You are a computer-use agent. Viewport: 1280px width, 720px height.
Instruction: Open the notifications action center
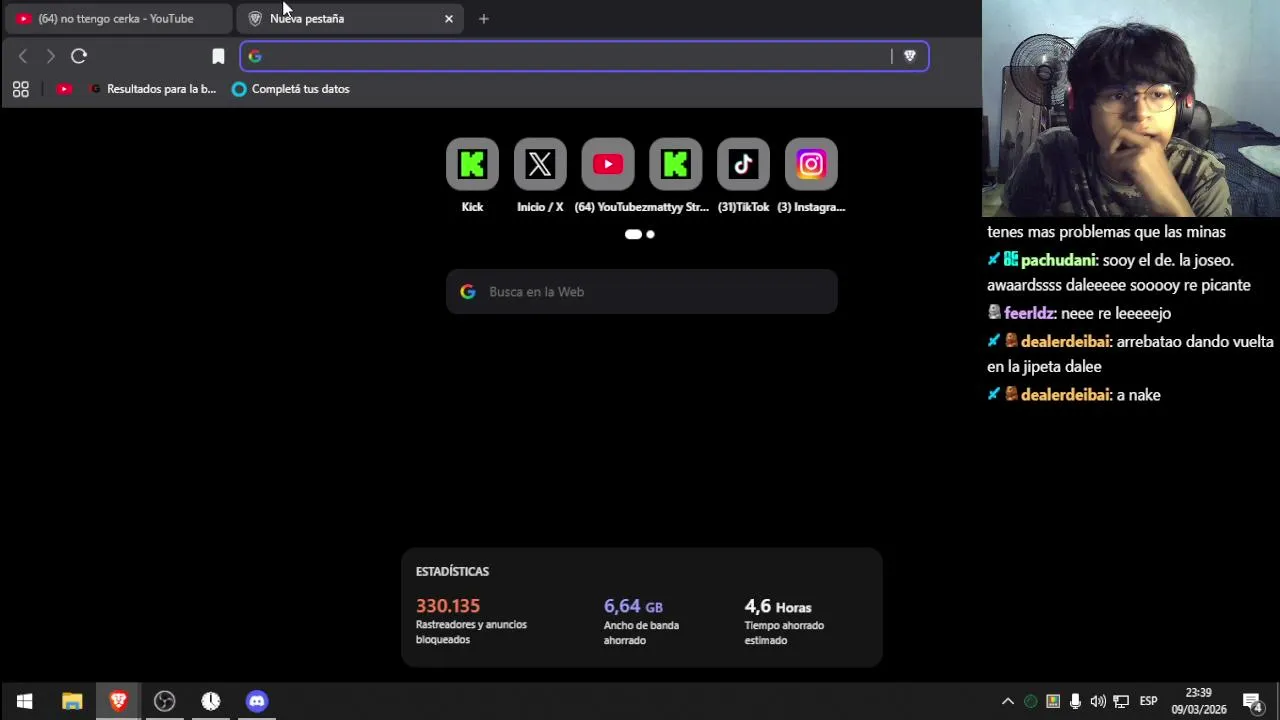tap(1252, 701)
